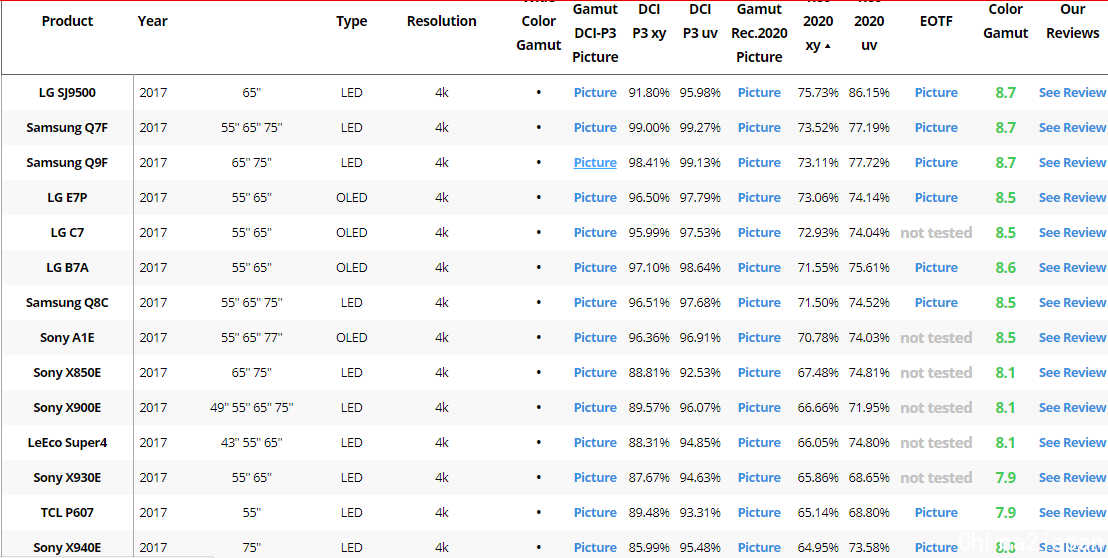Open Sony X940E Rec.2020 Picture link
Image resolution: width=1108 pixels, height=558 pixels.
[759, 547]
